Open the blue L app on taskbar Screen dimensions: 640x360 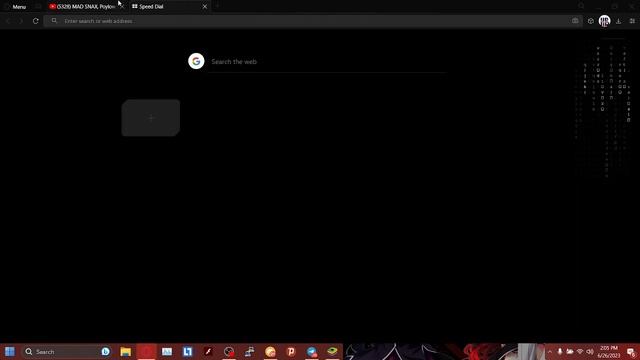tap(187, 351)
